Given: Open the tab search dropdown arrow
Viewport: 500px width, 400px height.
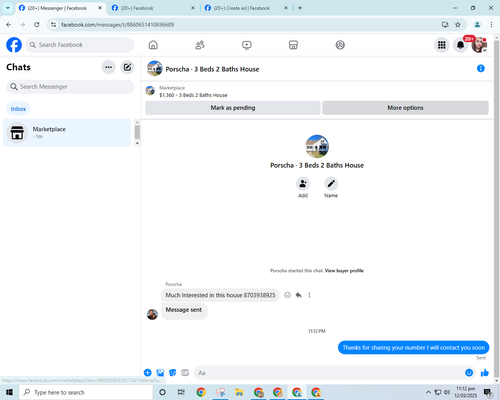Looking at the screenshot, I should click(8, 8).
